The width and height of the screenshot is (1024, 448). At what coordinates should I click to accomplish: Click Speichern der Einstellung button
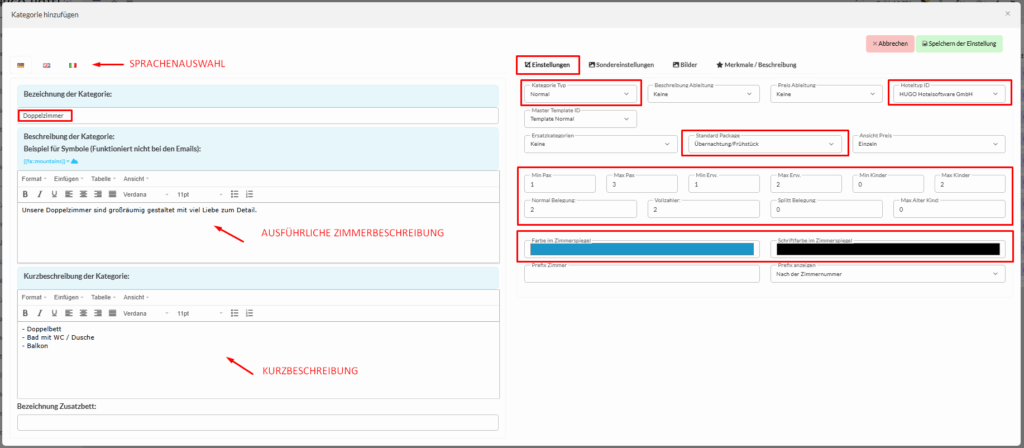[x=958, y=43]
